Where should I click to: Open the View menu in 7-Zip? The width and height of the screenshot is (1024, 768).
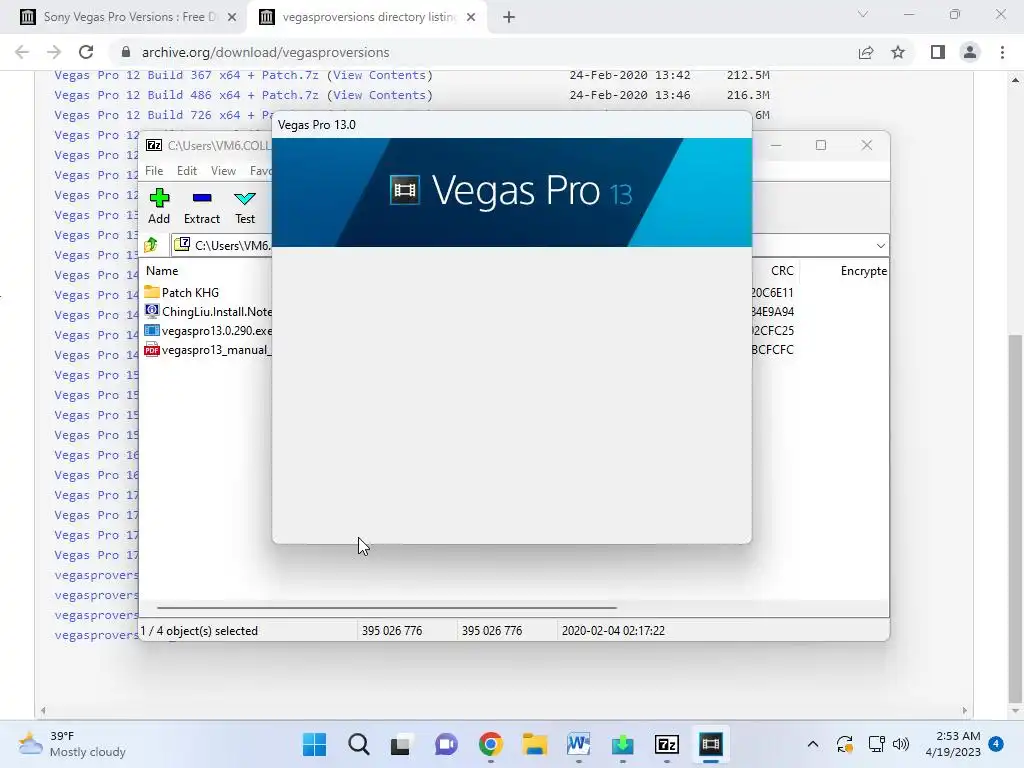(223, 170)
